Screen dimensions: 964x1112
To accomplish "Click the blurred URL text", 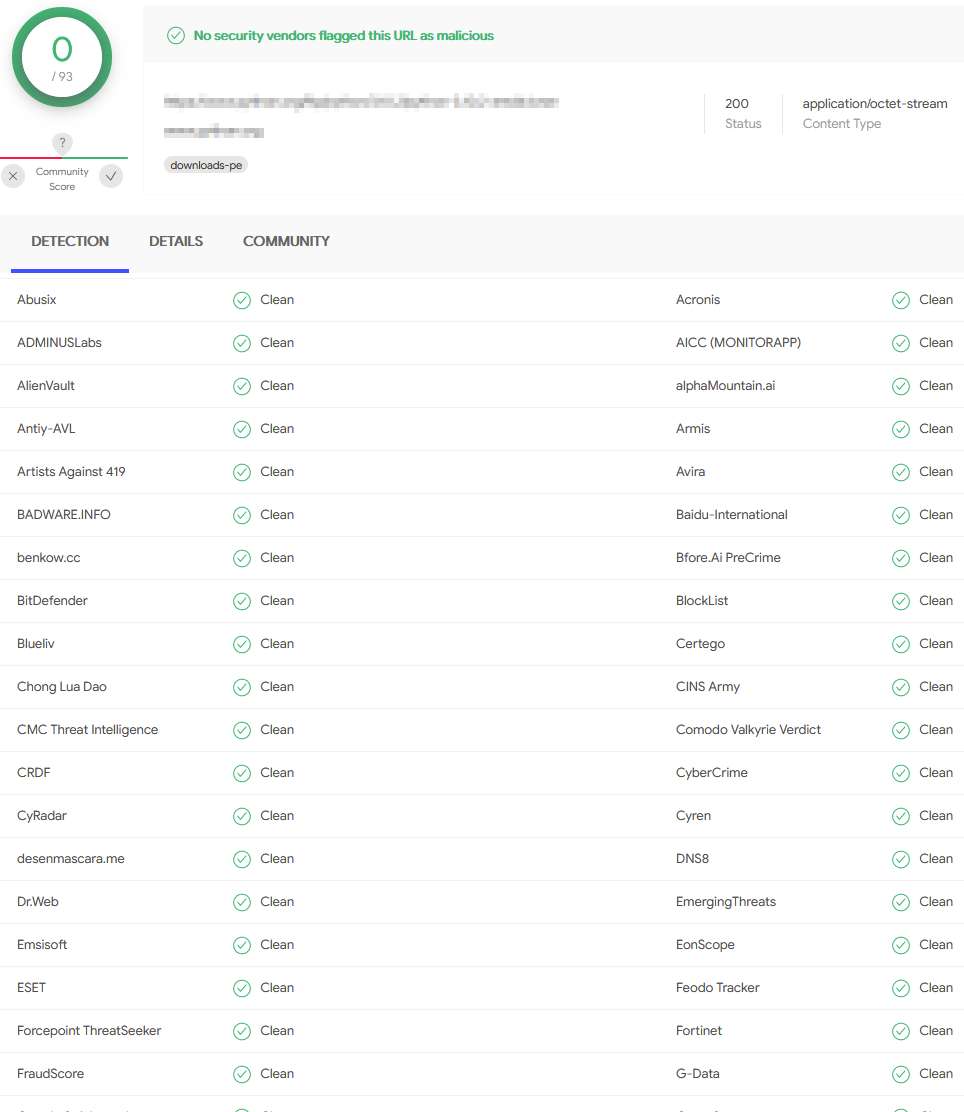I will coord(361,102).
